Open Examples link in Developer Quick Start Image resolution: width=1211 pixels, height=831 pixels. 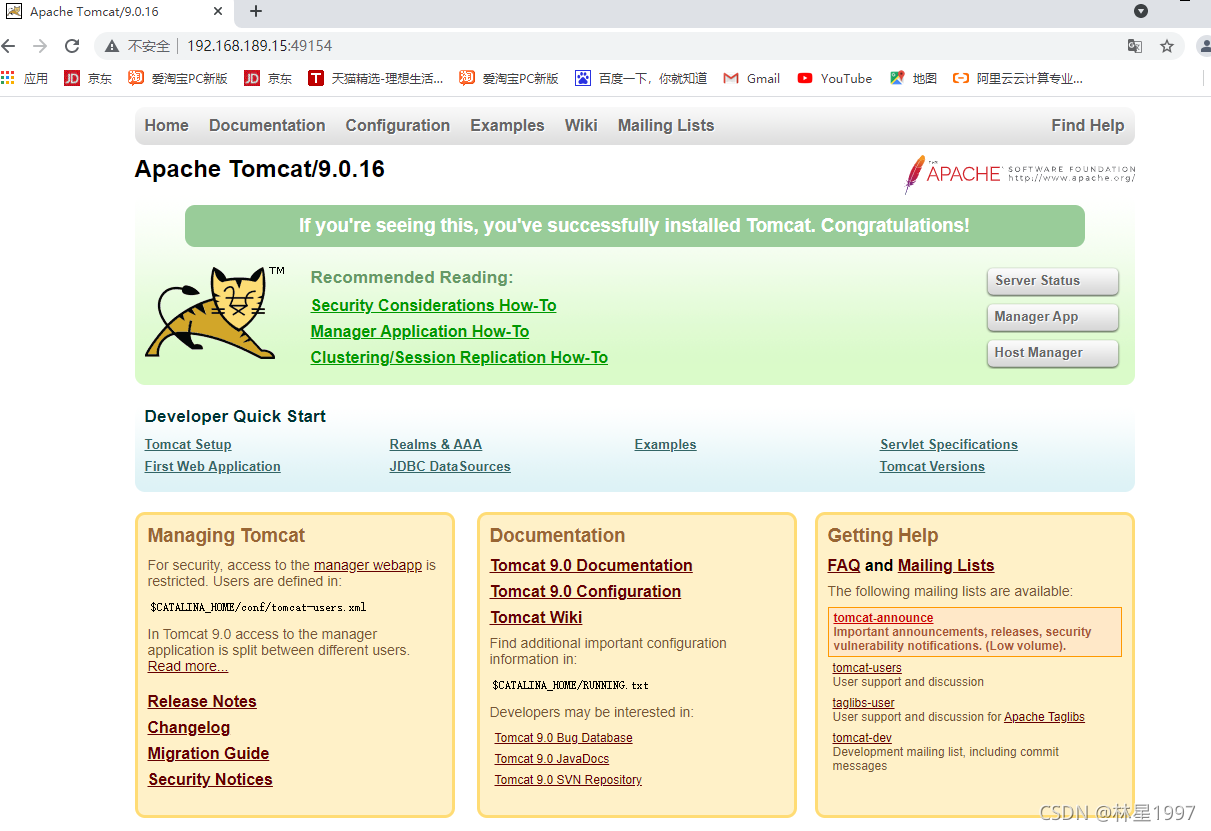(x=666, y=444)
